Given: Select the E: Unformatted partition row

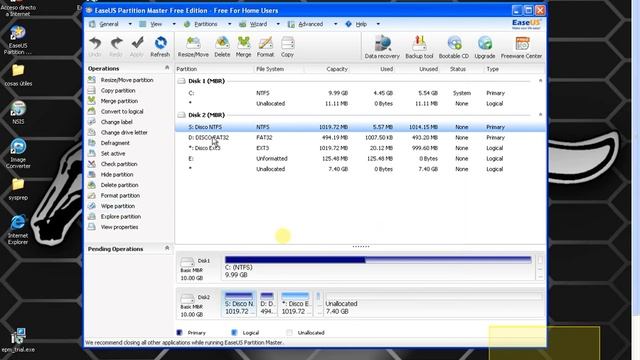Looking at the screenshot, I should point(360,159).
